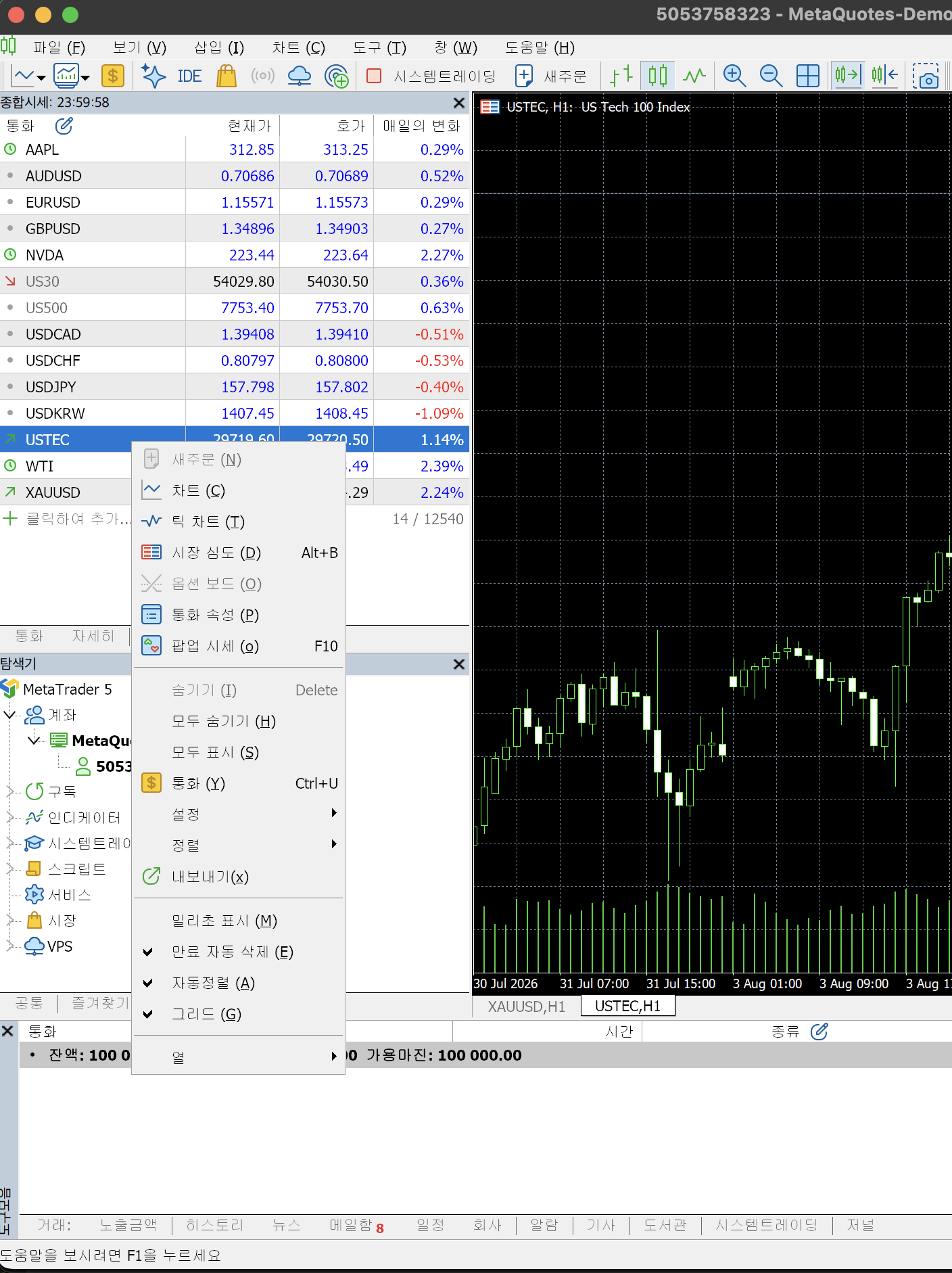
Task: Select the NVDA row in Market Watch
Action: point(235,256)
